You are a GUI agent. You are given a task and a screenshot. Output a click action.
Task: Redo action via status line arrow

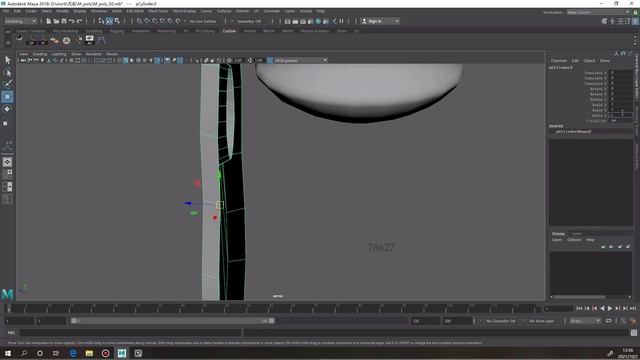click(80, 21)
